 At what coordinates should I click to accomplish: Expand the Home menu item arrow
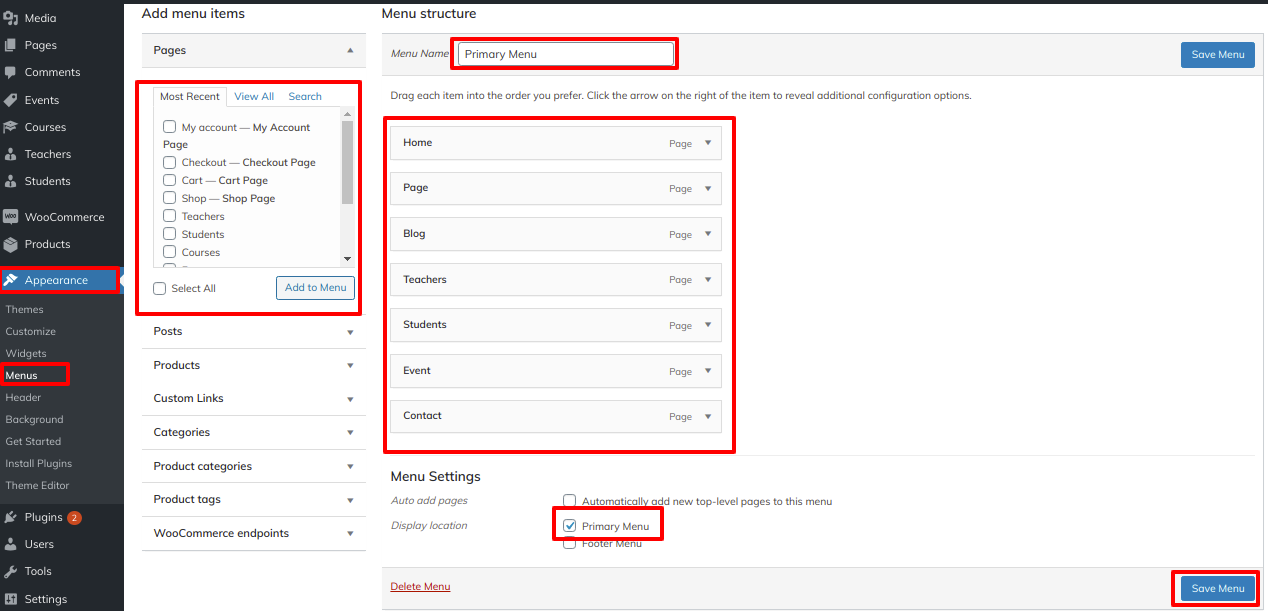click(708, 143)
